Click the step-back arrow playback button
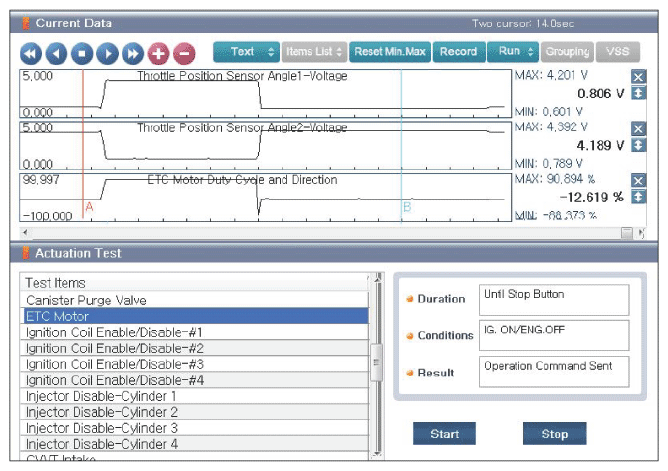The image size is (668, 471). tap(56, 54)
